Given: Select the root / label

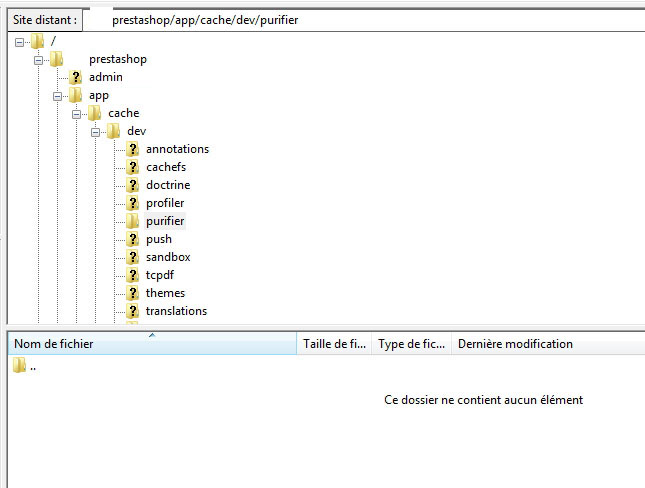Looking at the screenshot, I should pos(53,41).
